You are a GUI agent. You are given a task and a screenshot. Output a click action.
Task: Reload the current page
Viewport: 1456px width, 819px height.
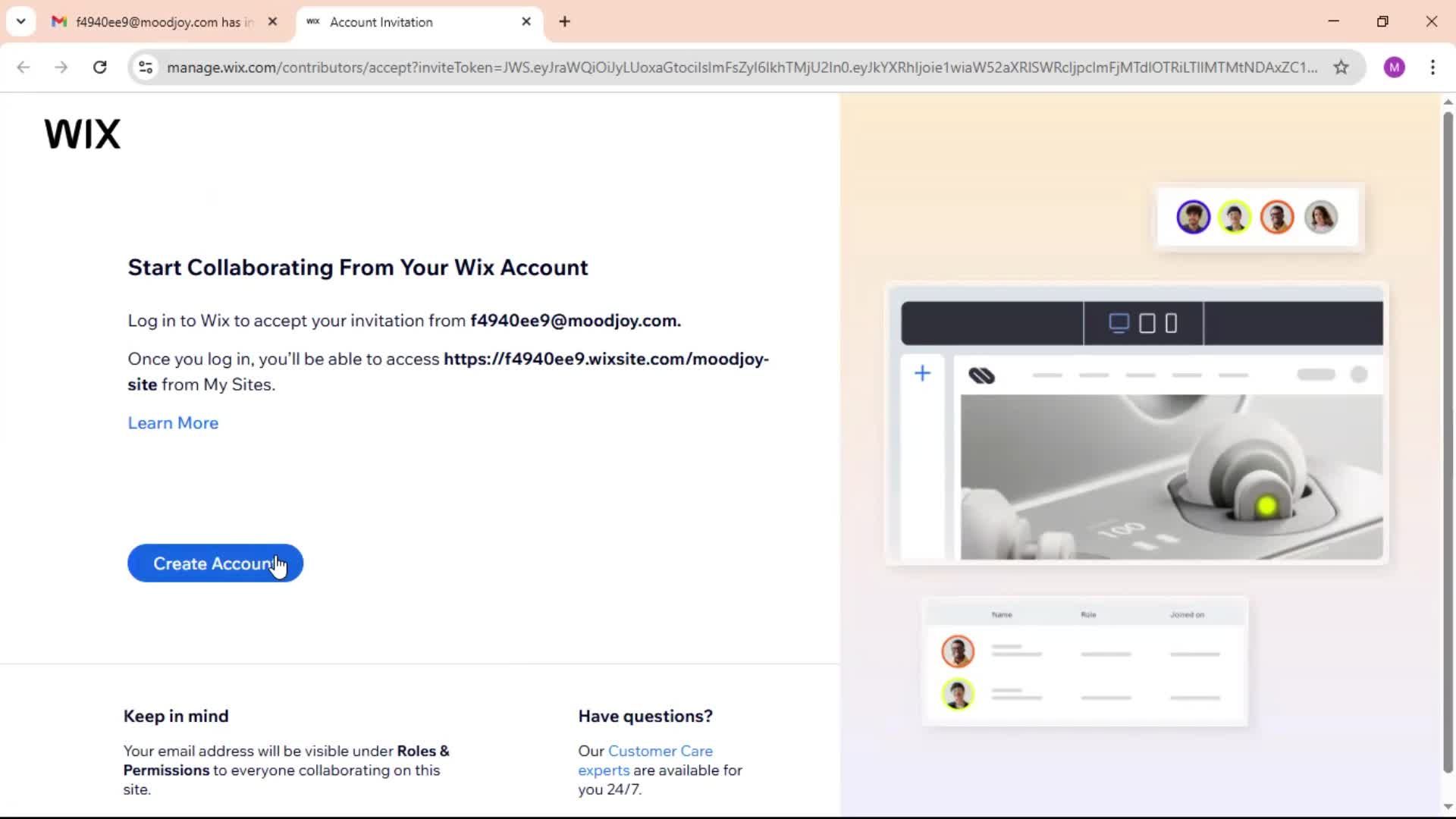99,67
